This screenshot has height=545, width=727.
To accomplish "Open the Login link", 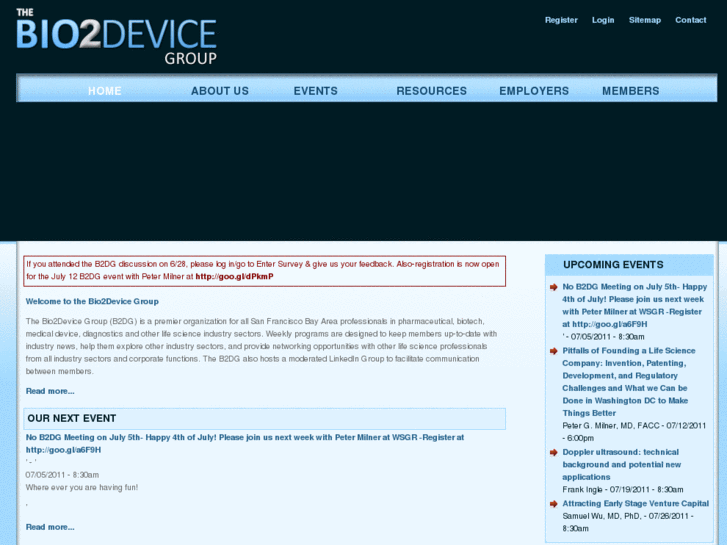I will coord(603,20).
